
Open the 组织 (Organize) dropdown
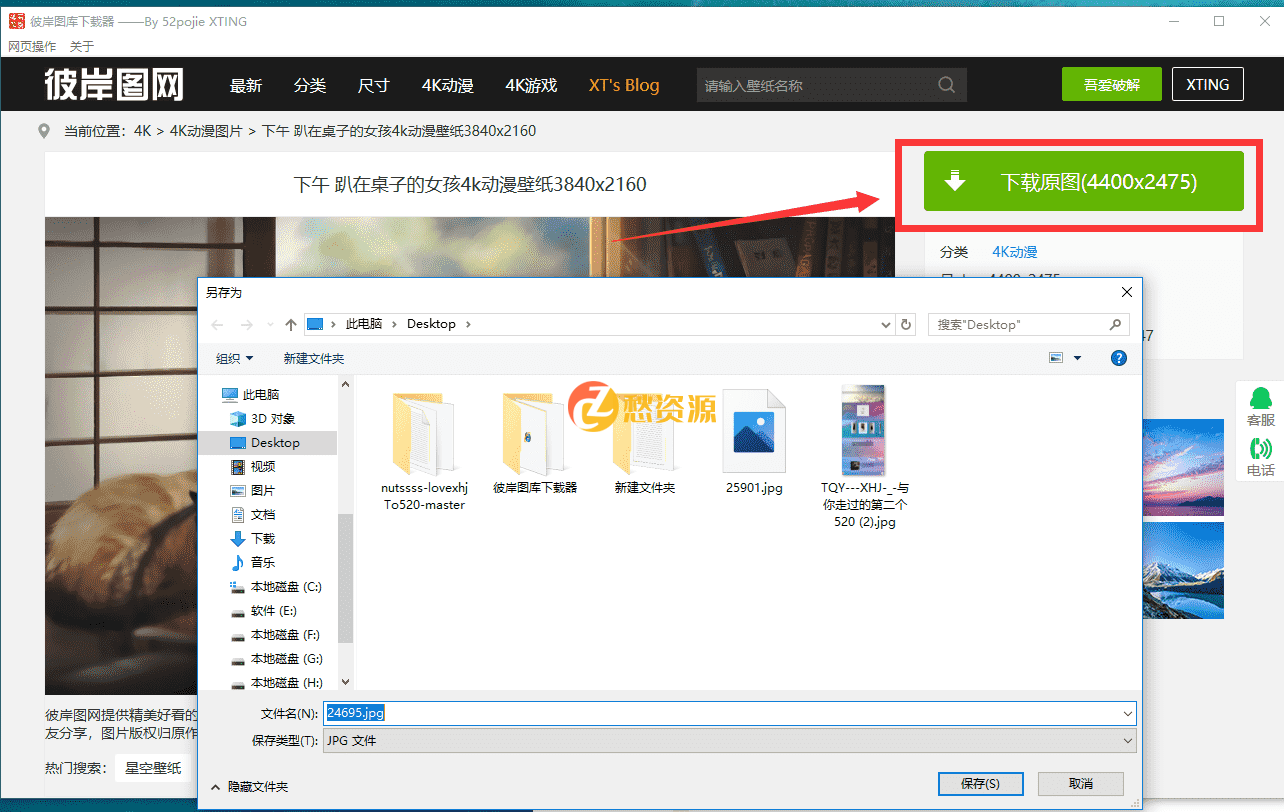[234, 357]
